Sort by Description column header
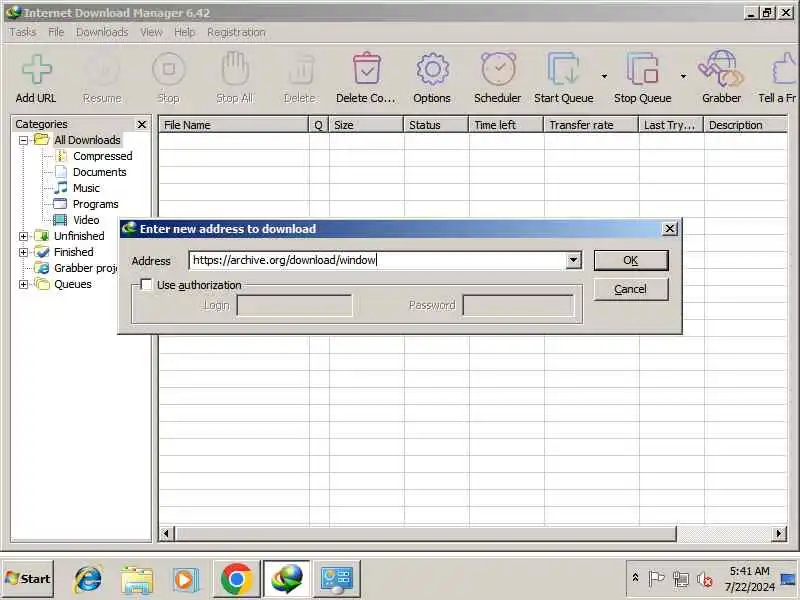This screenshot has height=600, width=800. (x=745, y=125)
